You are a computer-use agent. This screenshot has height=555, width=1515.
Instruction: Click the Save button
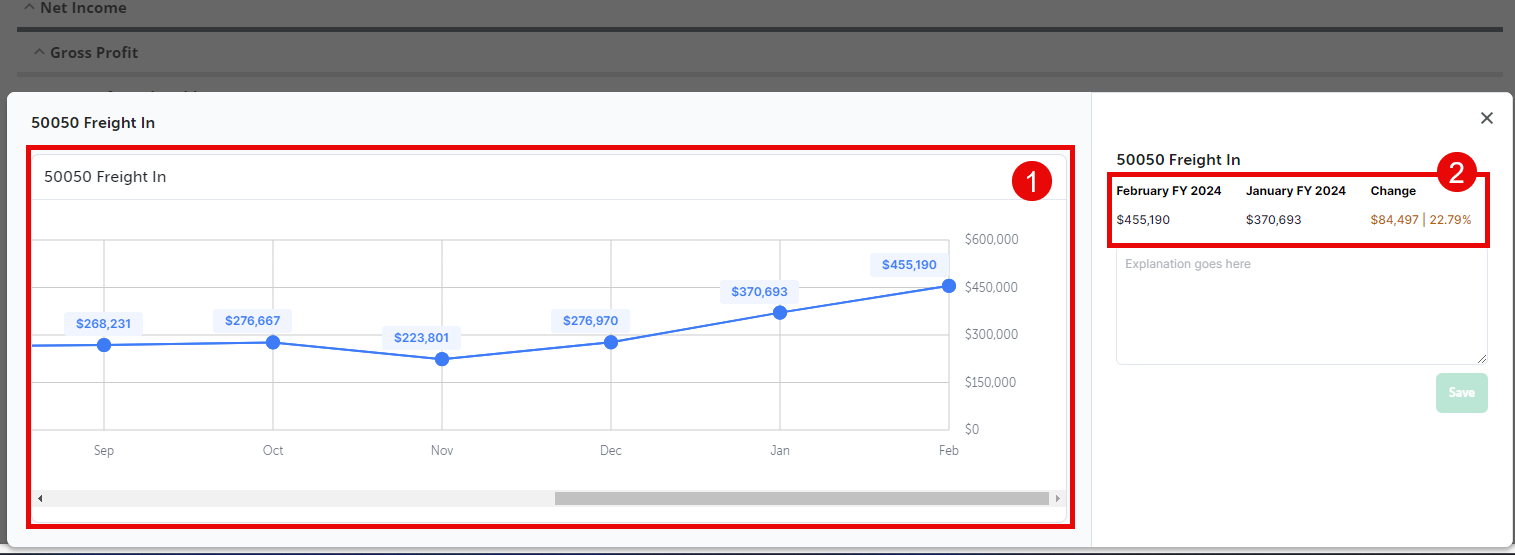[x=1461, y=393]
